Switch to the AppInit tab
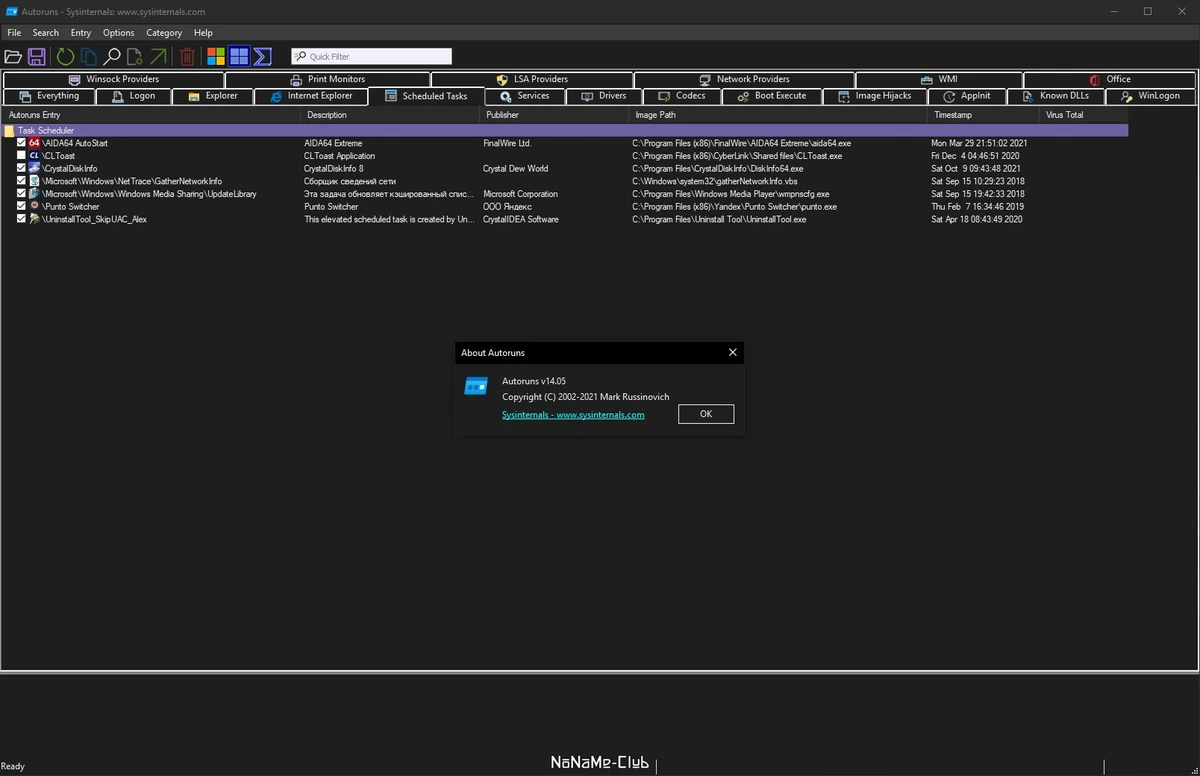The image size is (1200, 776). (967, 96)
